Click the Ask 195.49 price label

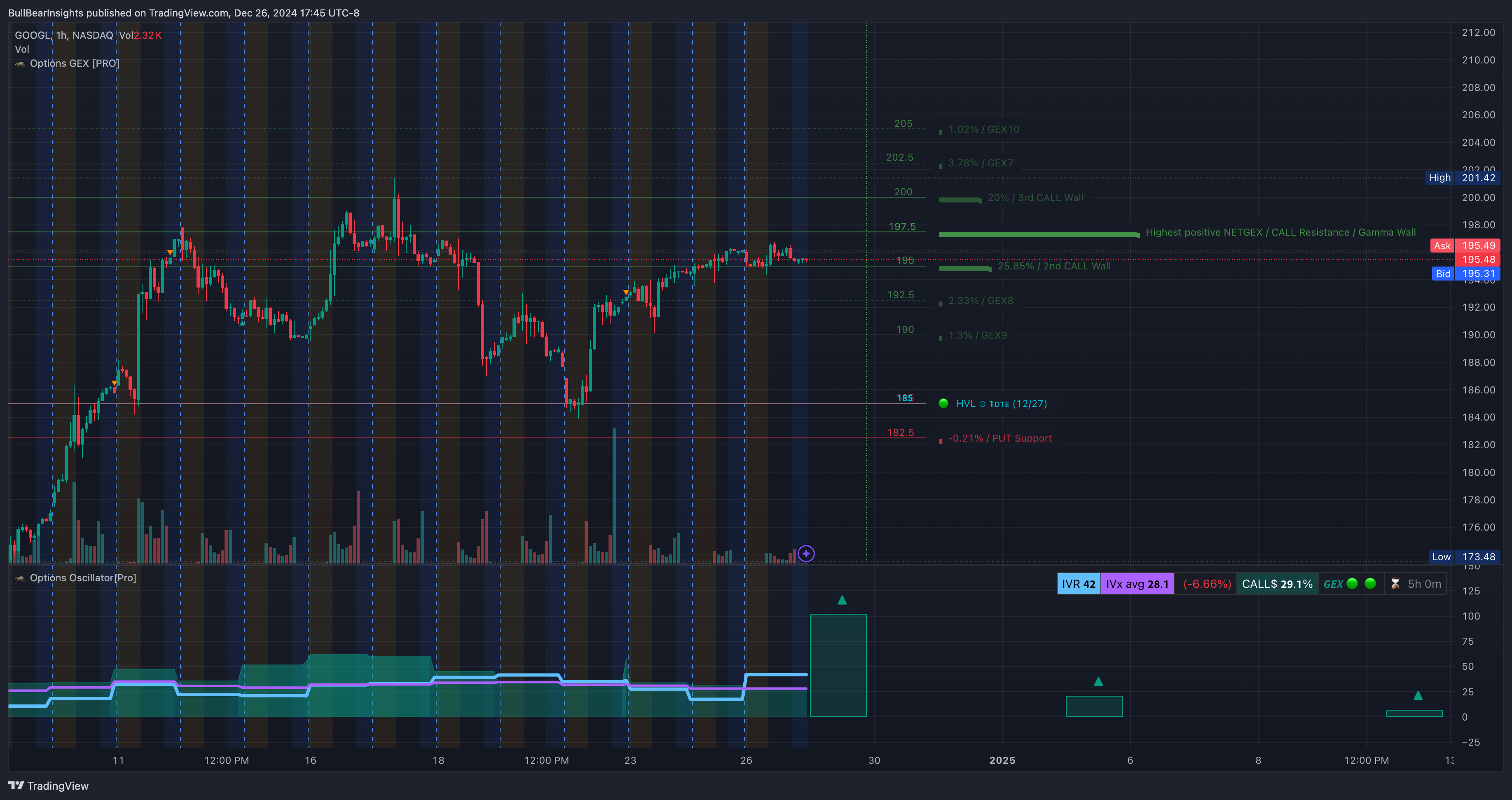tap(1465, 246)
